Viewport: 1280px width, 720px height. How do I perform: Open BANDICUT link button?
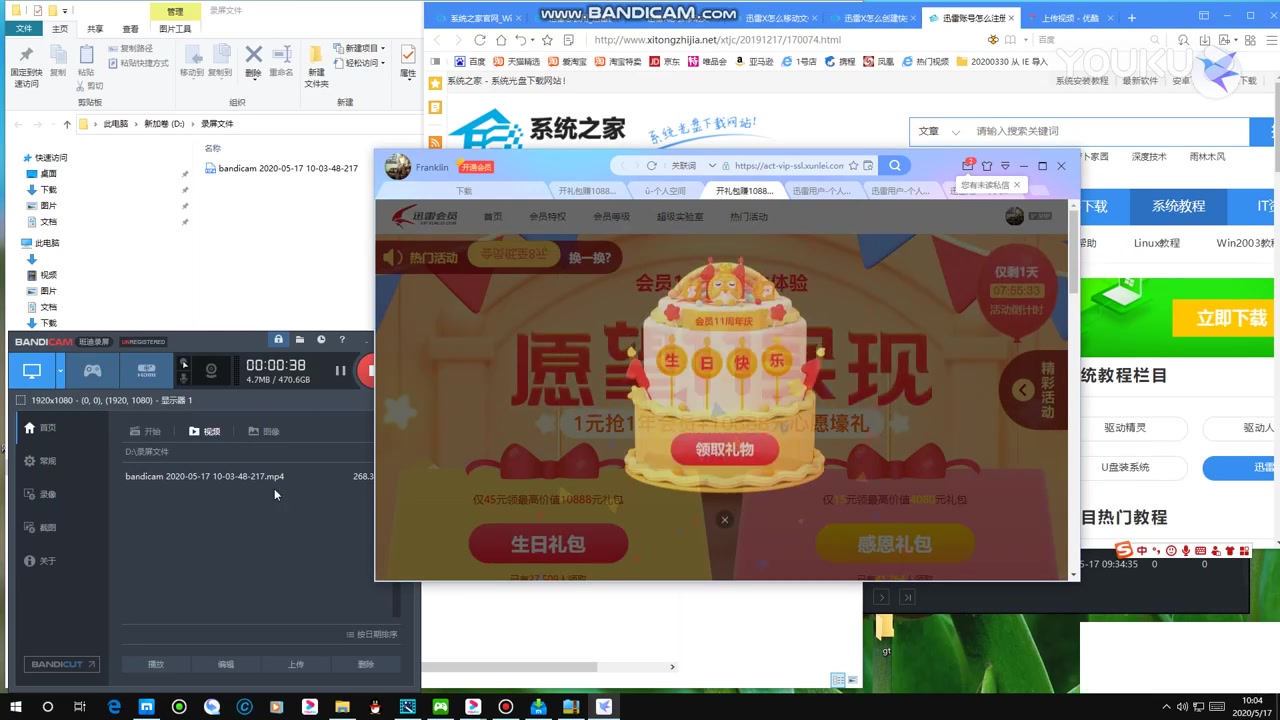(x=63, y=664)
